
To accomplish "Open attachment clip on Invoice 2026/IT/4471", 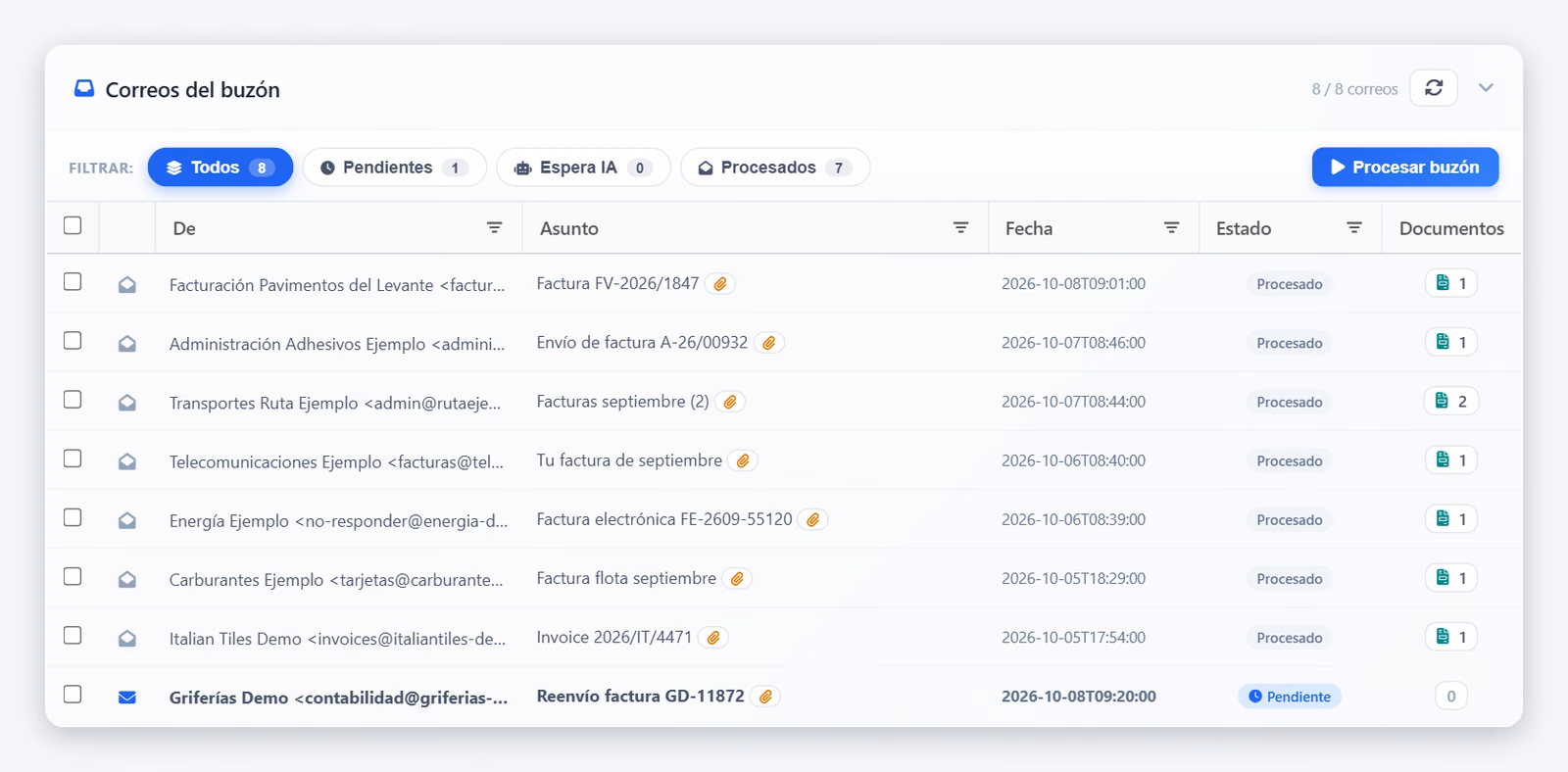I will tap(713, 638).
